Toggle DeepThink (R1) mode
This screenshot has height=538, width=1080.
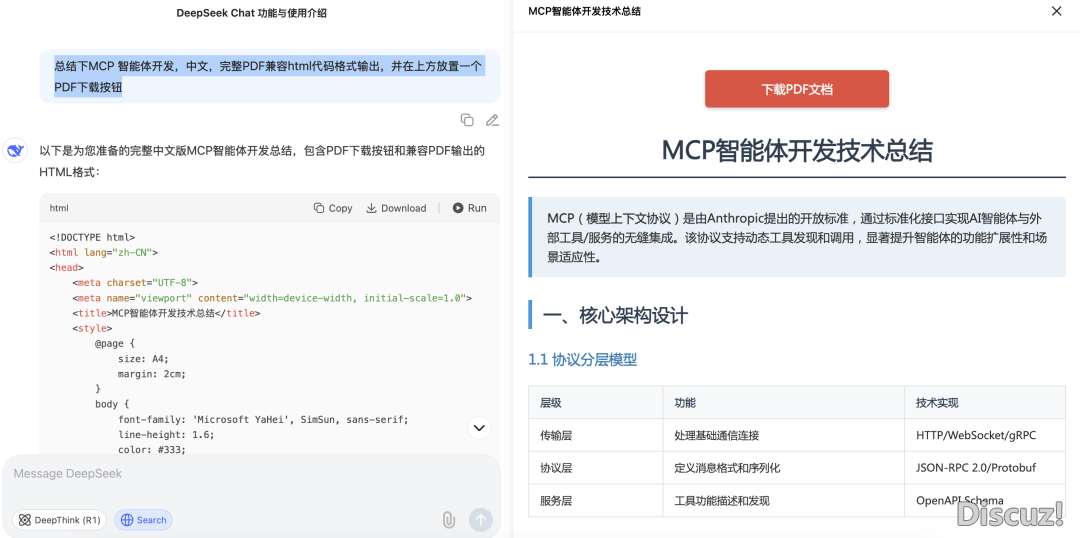[x=59, y=520]
